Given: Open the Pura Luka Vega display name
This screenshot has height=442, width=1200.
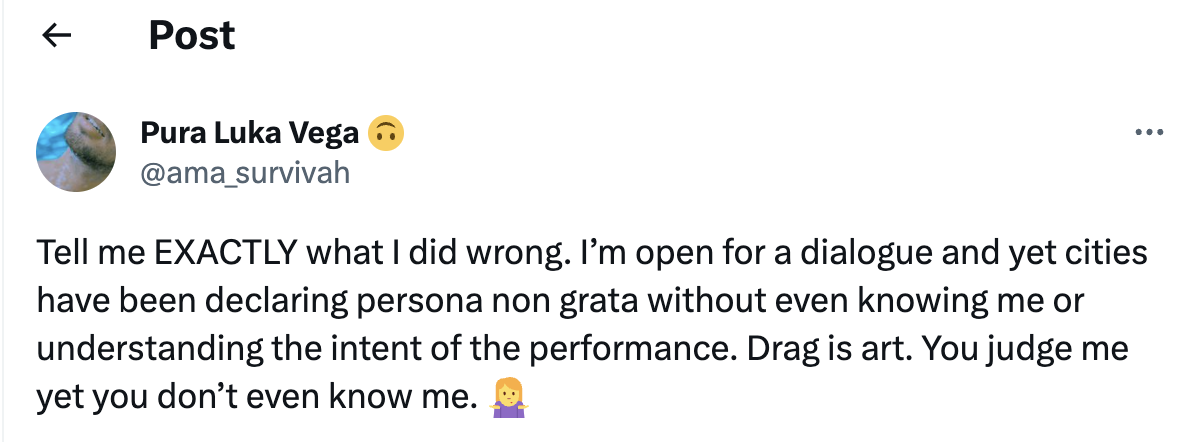Looking at the screenshot, I should 250,134.
